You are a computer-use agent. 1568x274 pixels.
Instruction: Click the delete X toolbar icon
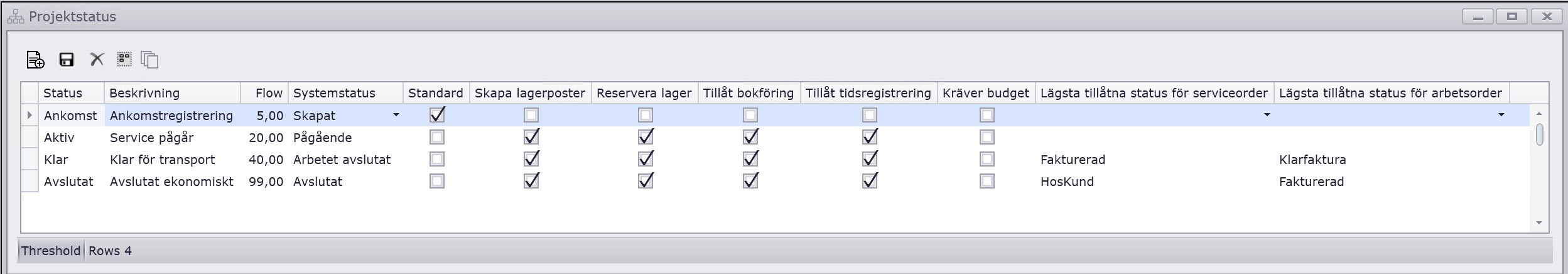click(97, 60)
